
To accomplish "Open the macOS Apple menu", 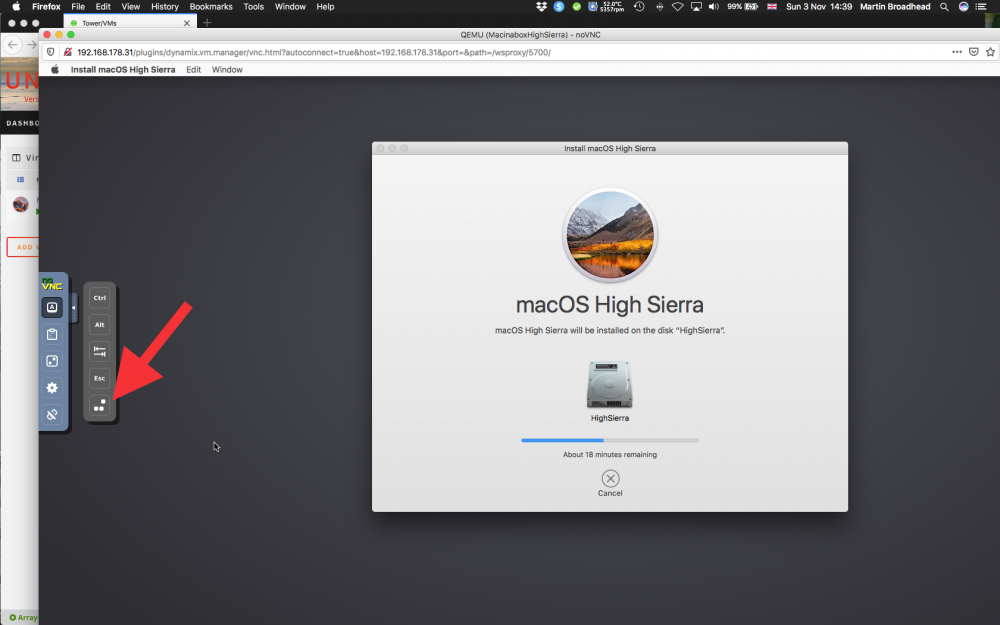I will pos(16,6).
